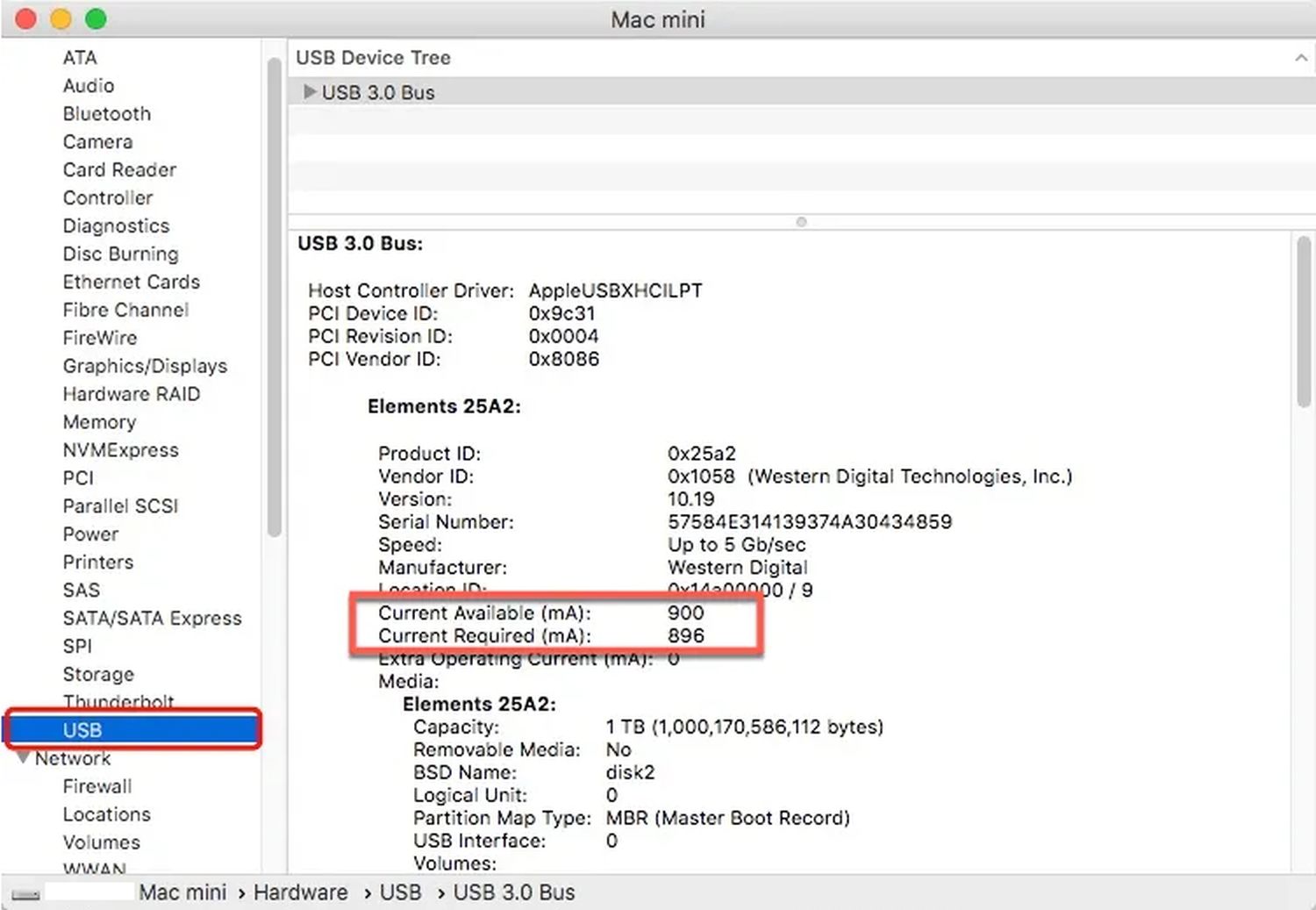Click Hardware in the bottom path bar
Screen dimensions: 1316x910
[x=300, y=892]
